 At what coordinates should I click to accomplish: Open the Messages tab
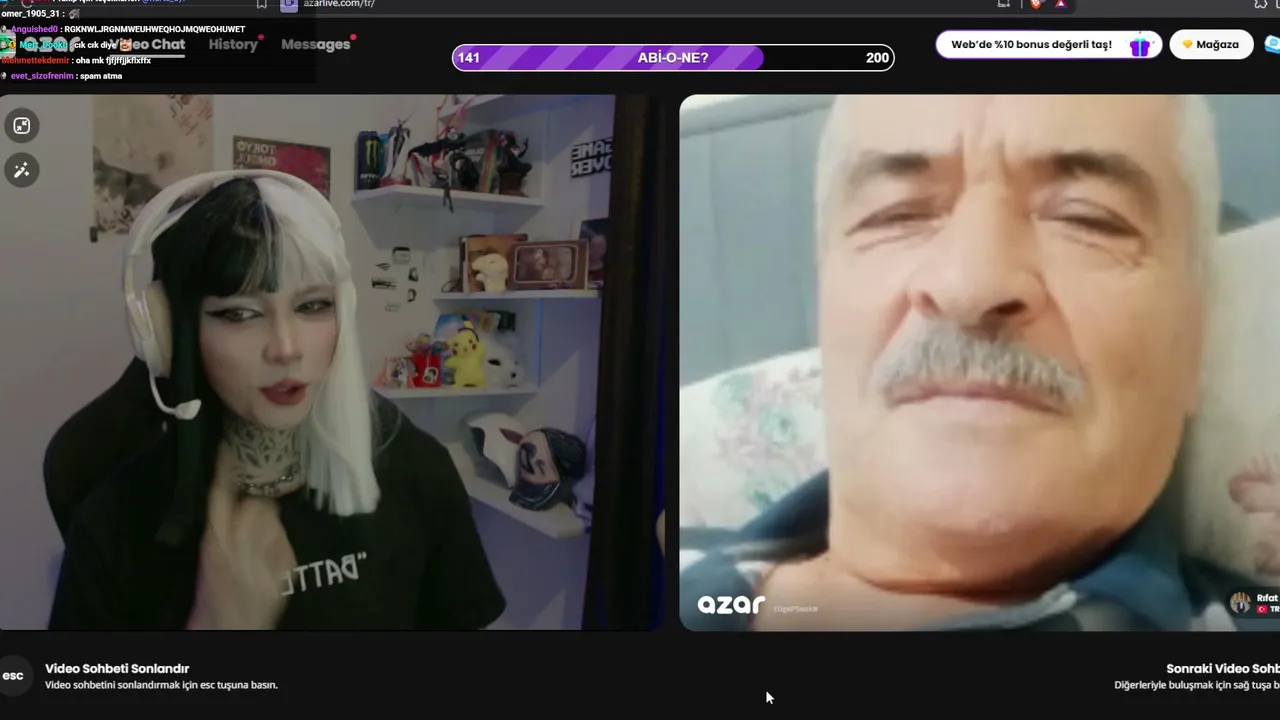(x=315, y=44)
